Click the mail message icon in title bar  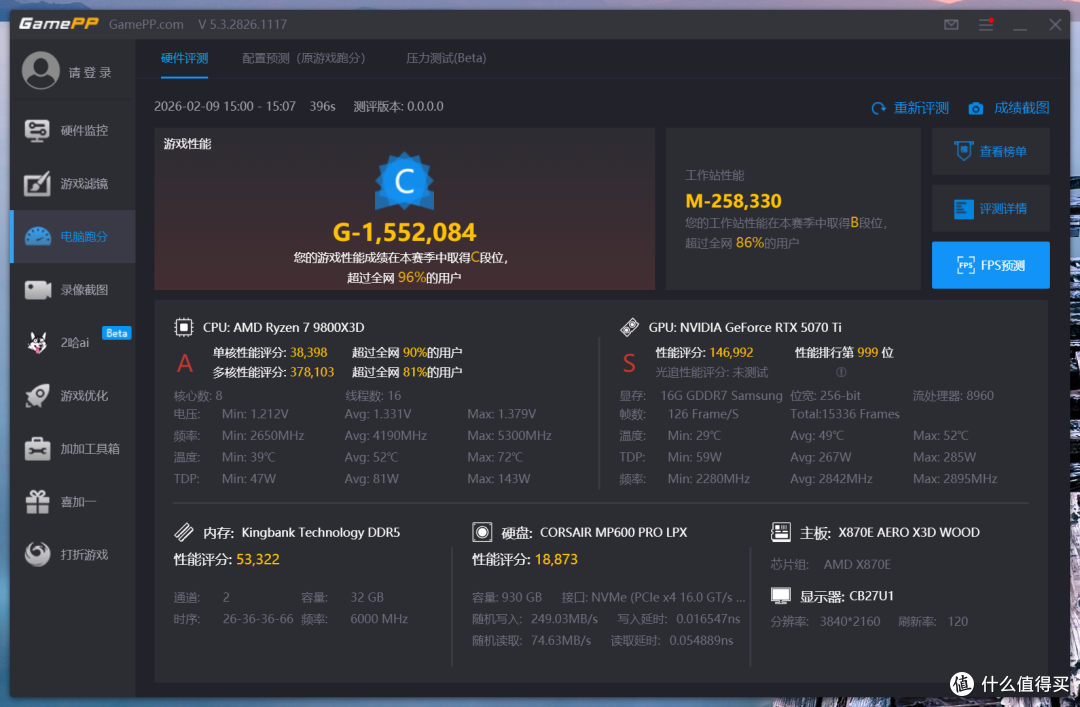coord(951,25)
